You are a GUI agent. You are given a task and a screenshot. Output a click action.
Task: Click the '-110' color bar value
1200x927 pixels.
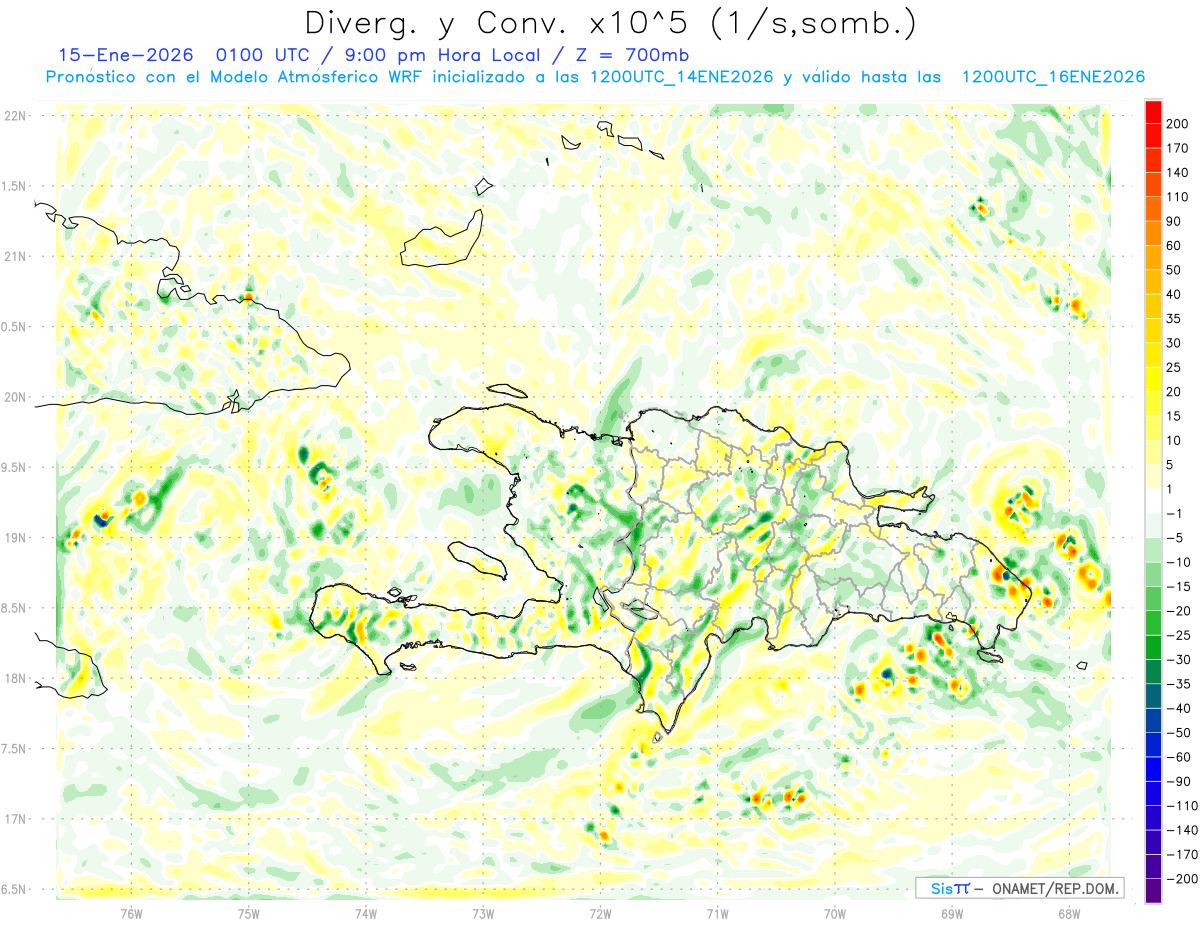[1182, 806]
